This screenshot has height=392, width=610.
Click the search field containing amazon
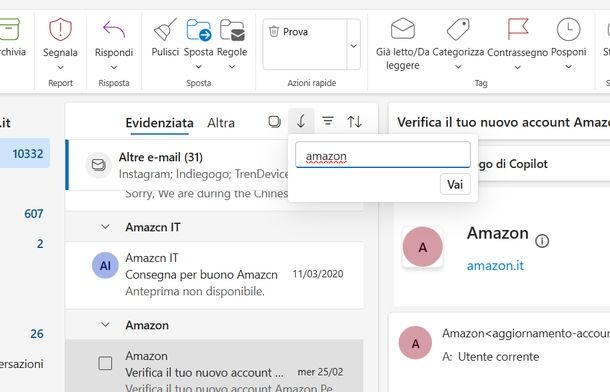pos(383,155)
